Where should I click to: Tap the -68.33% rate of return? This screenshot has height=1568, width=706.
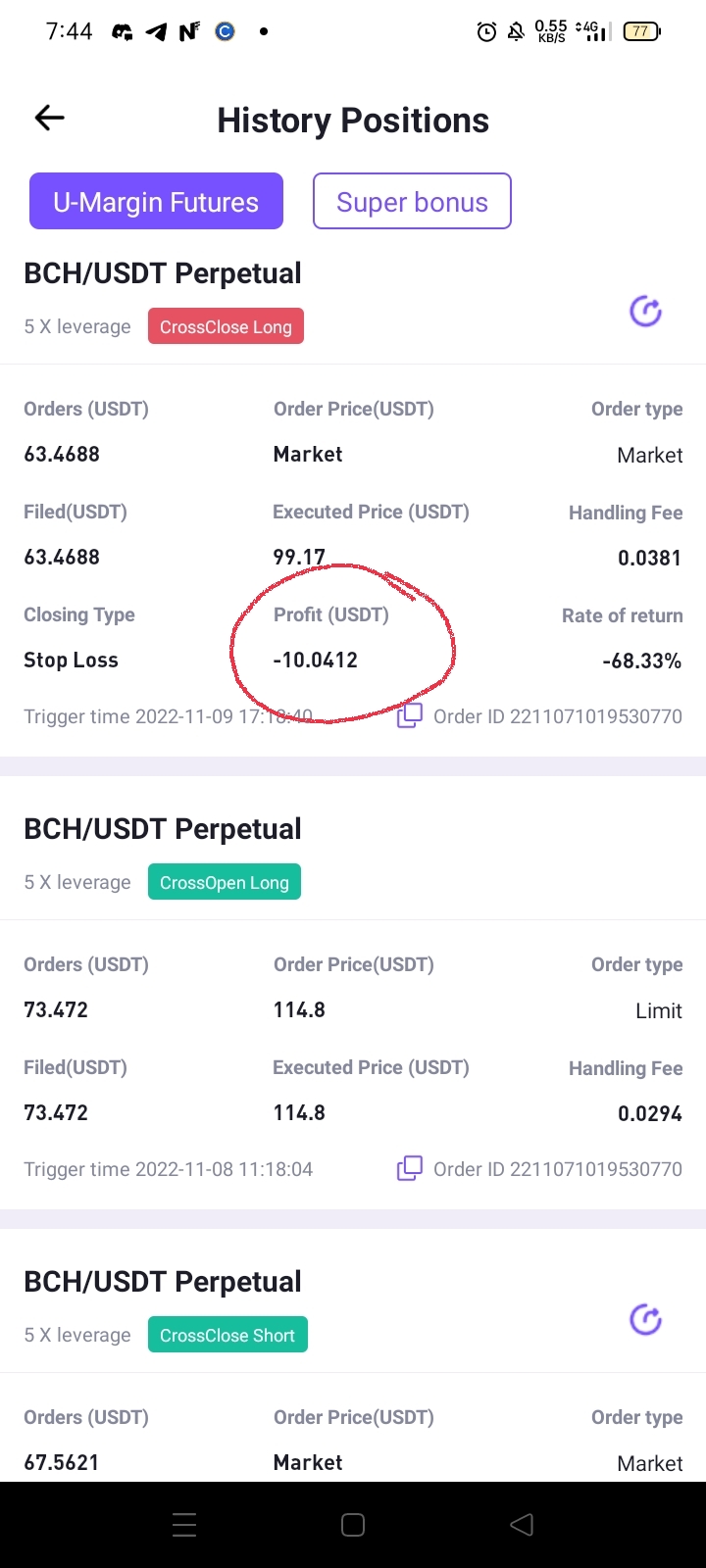point(641,661)
